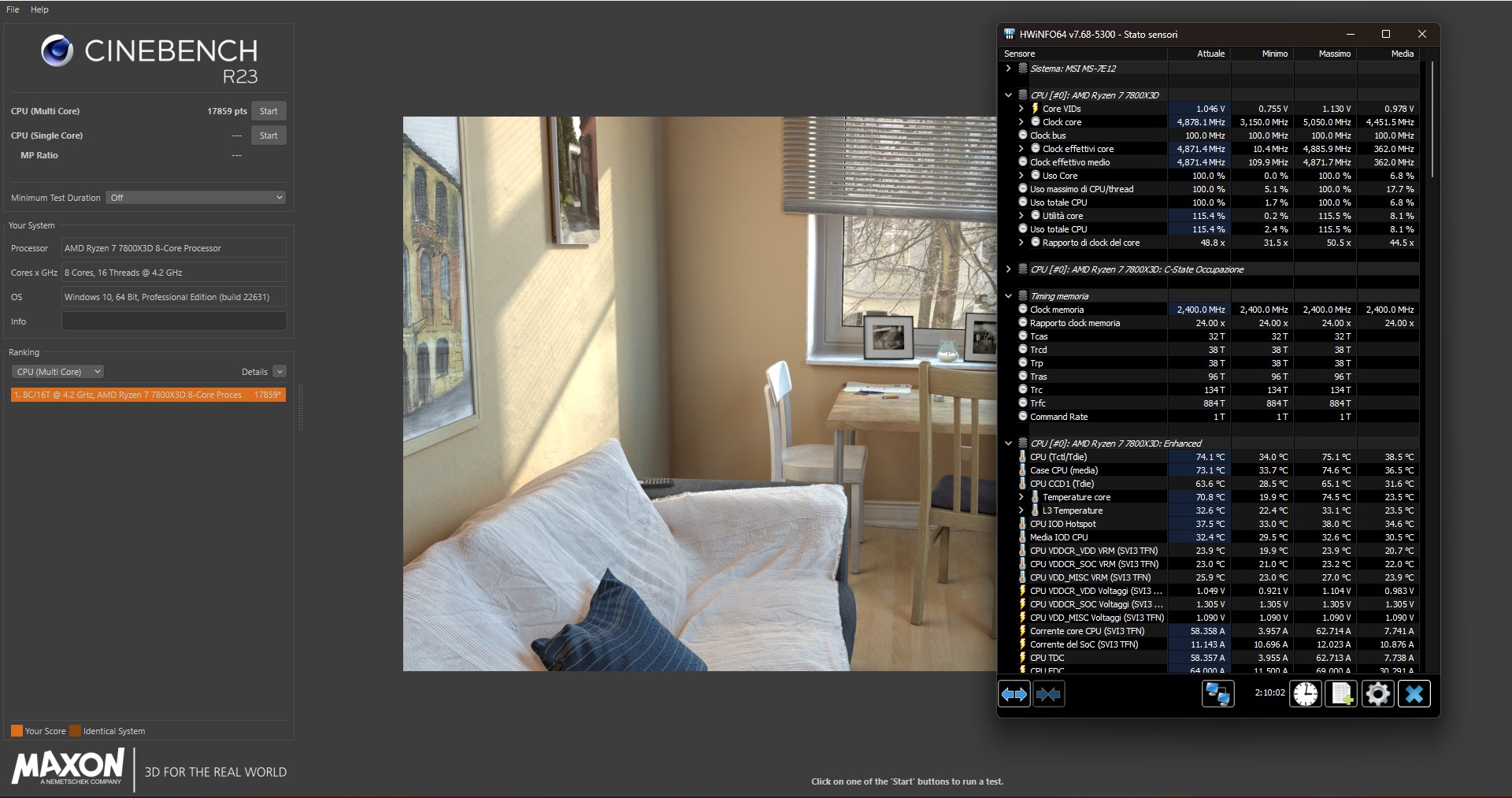Click the Massimo column header
This screenshot has width=1512, height=798.
1325,54
